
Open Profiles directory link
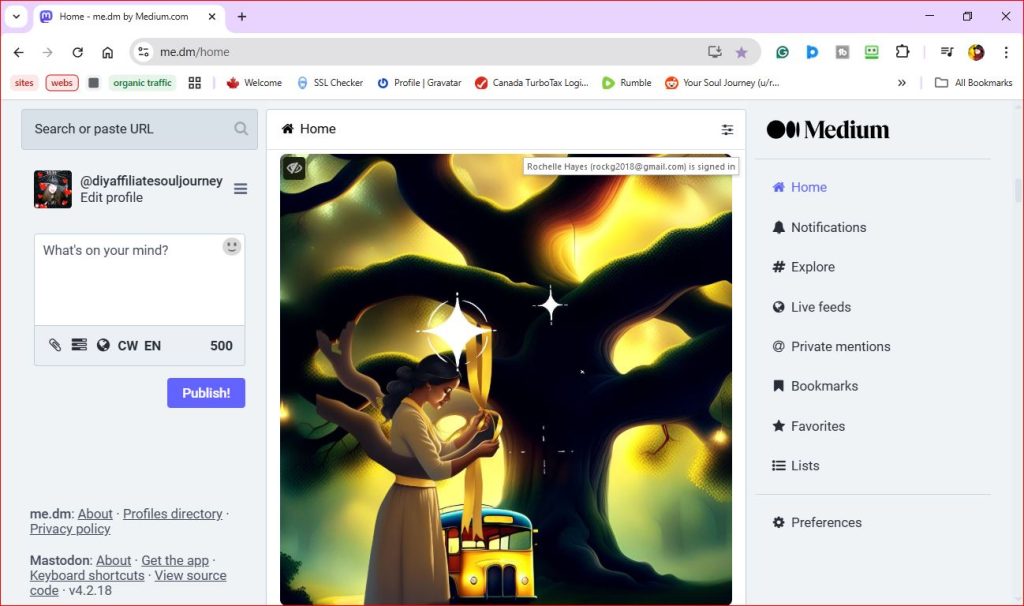(x=172, y=514)
